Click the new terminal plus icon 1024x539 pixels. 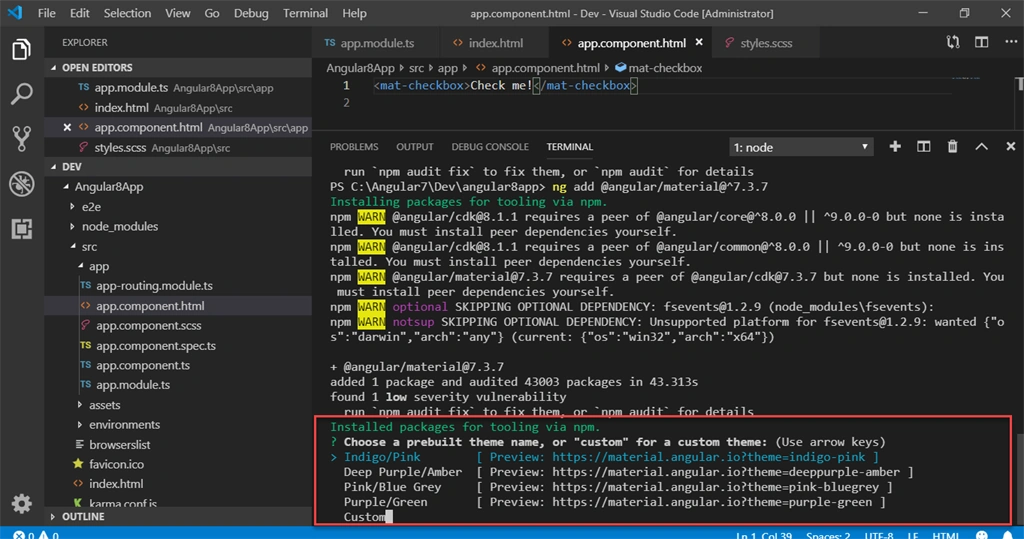pyautogui.click(x=895, y=147)
